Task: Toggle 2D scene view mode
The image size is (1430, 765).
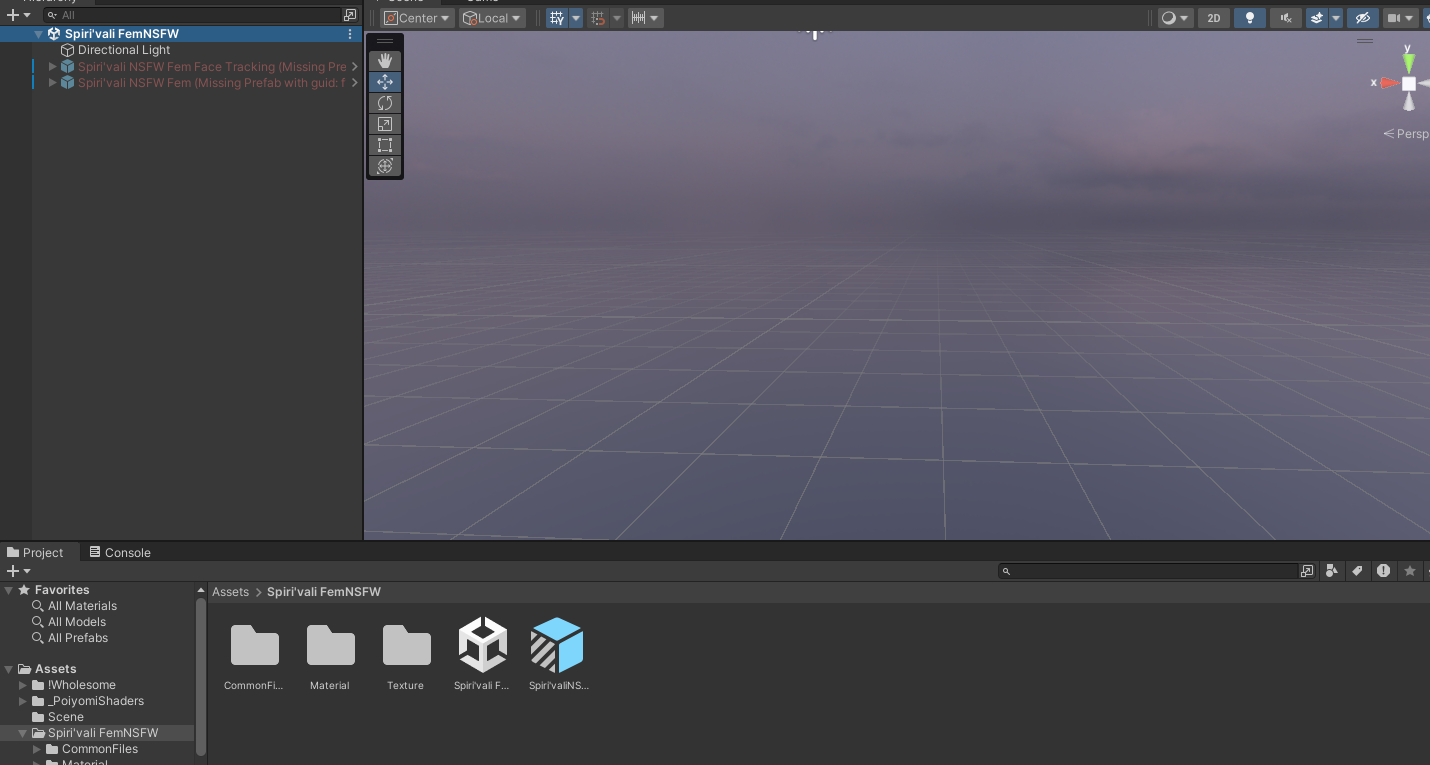Action: click(1214, 18)
